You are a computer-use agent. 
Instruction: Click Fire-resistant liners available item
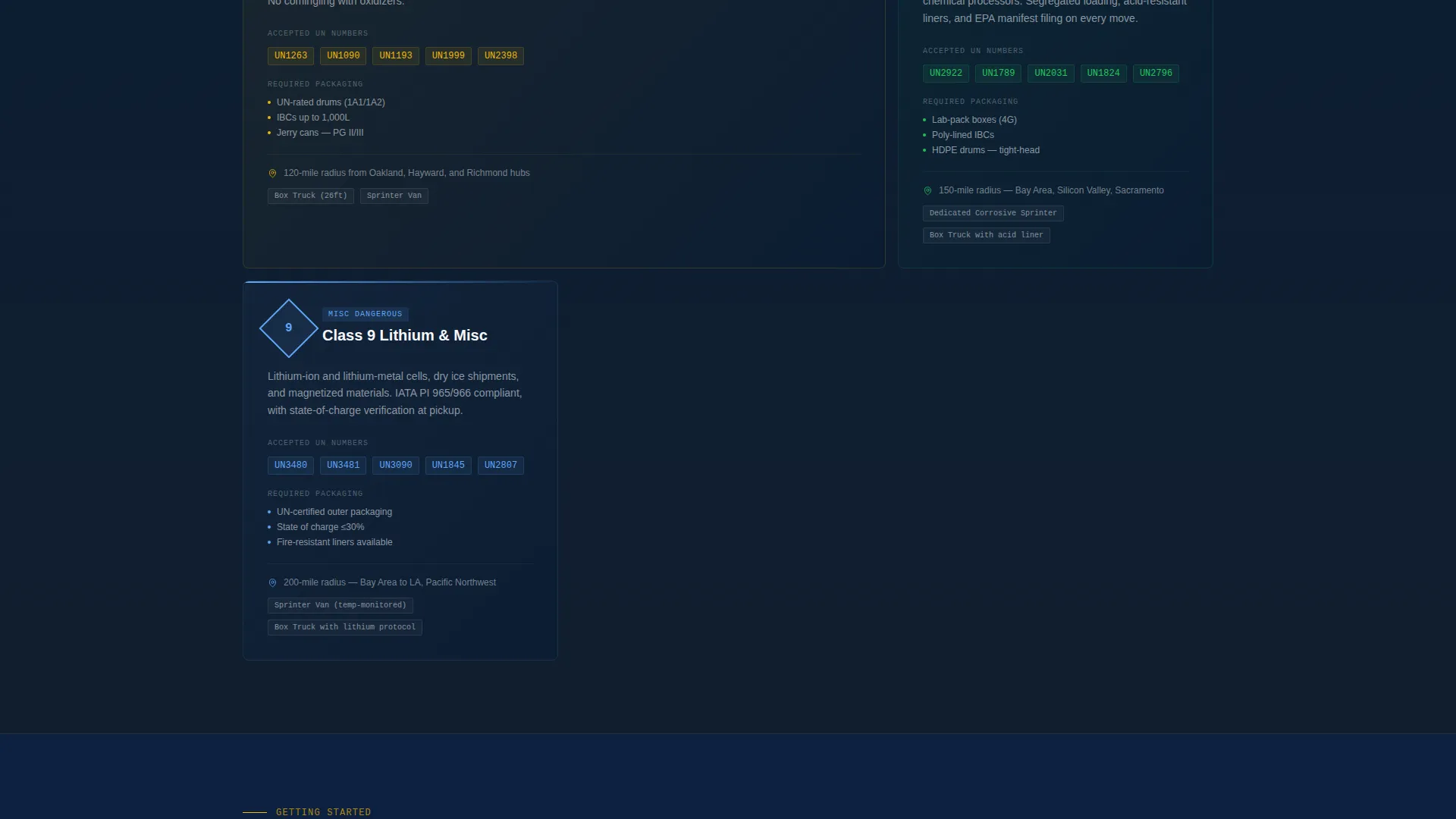click(x=334, y=542)
